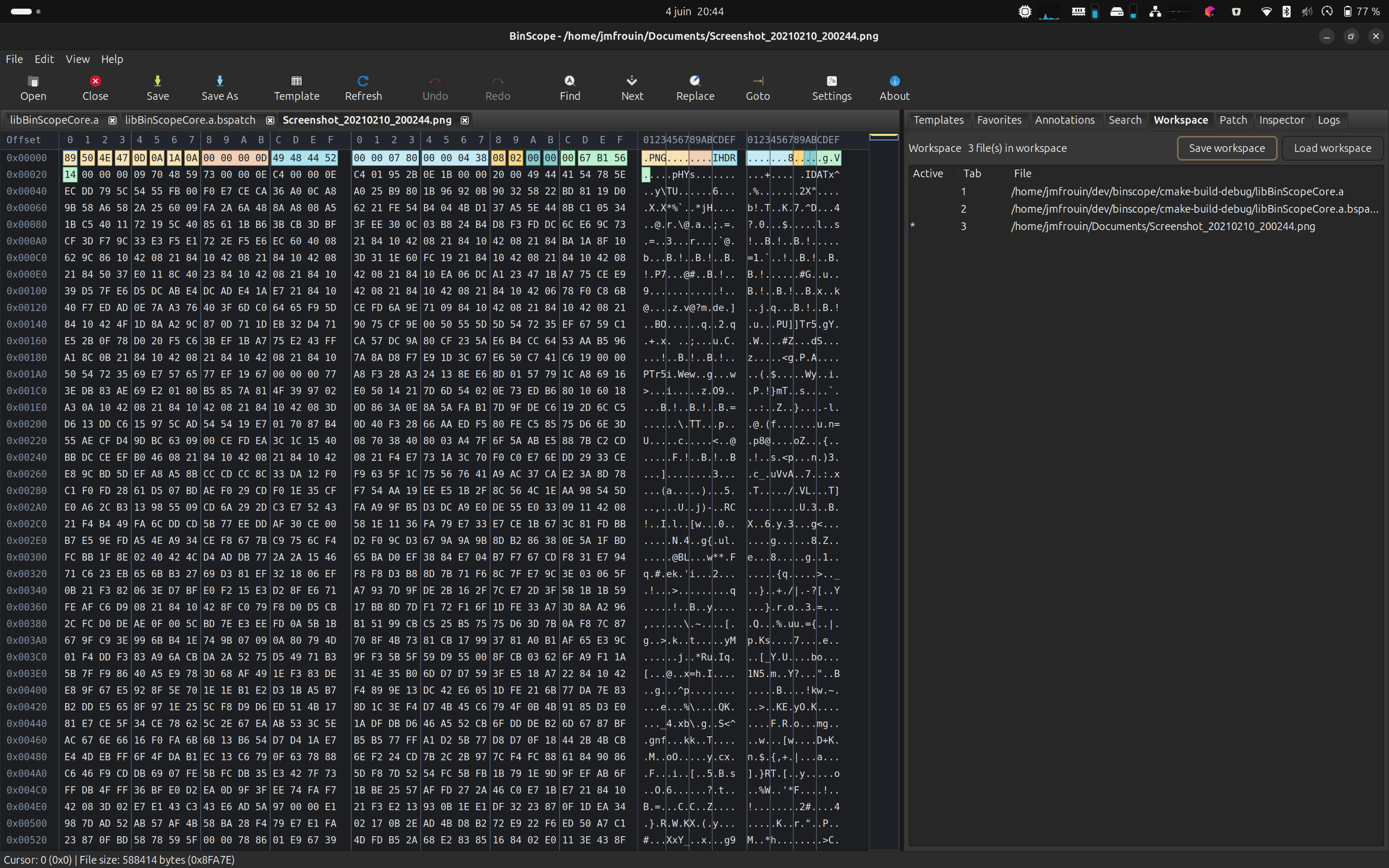Open the Edit menu
The height and width of the screenshot is (868, 1389).
(44, 59)
